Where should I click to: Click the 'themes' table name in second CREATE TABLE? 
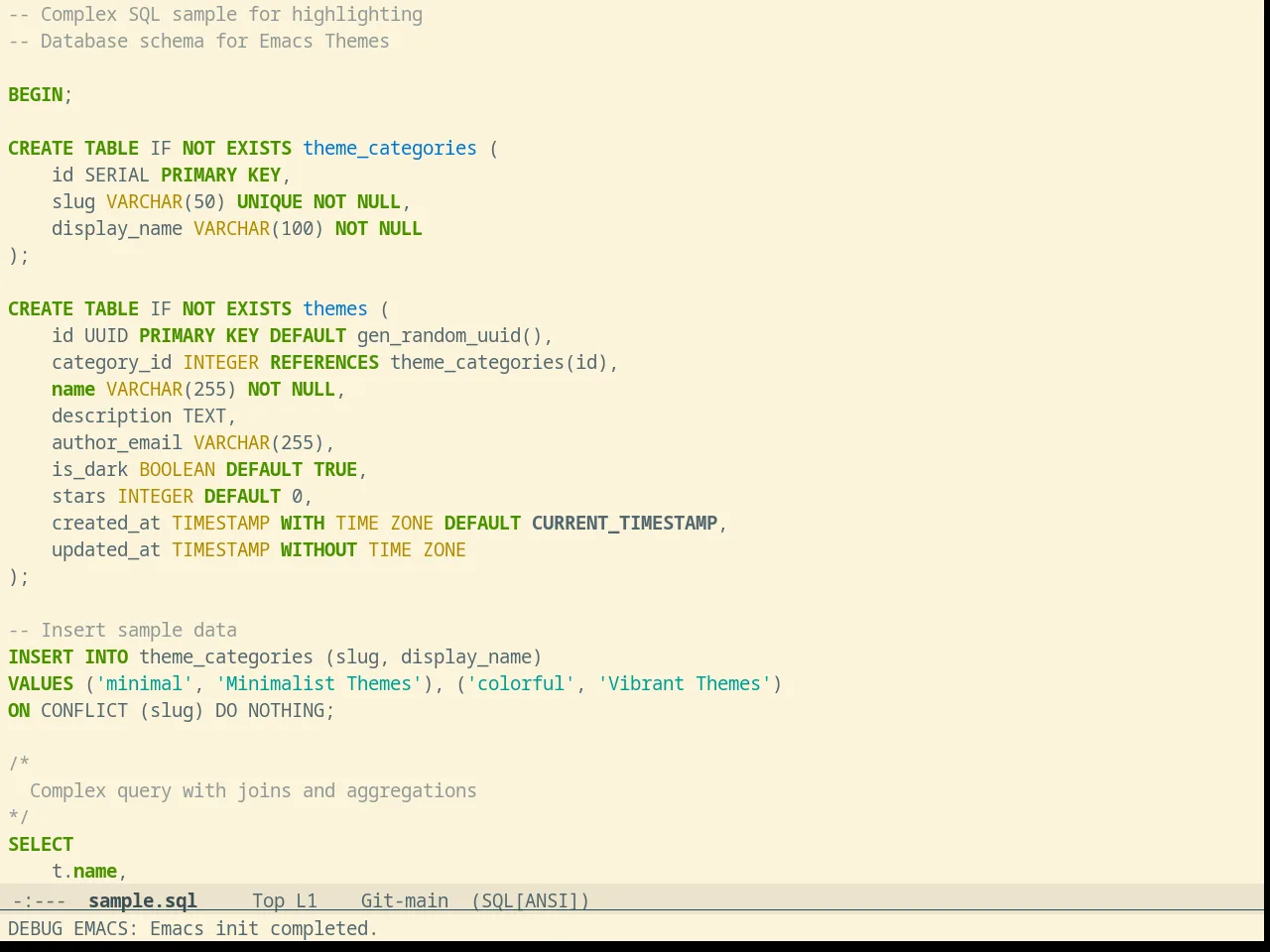click(x=335, y=308)
